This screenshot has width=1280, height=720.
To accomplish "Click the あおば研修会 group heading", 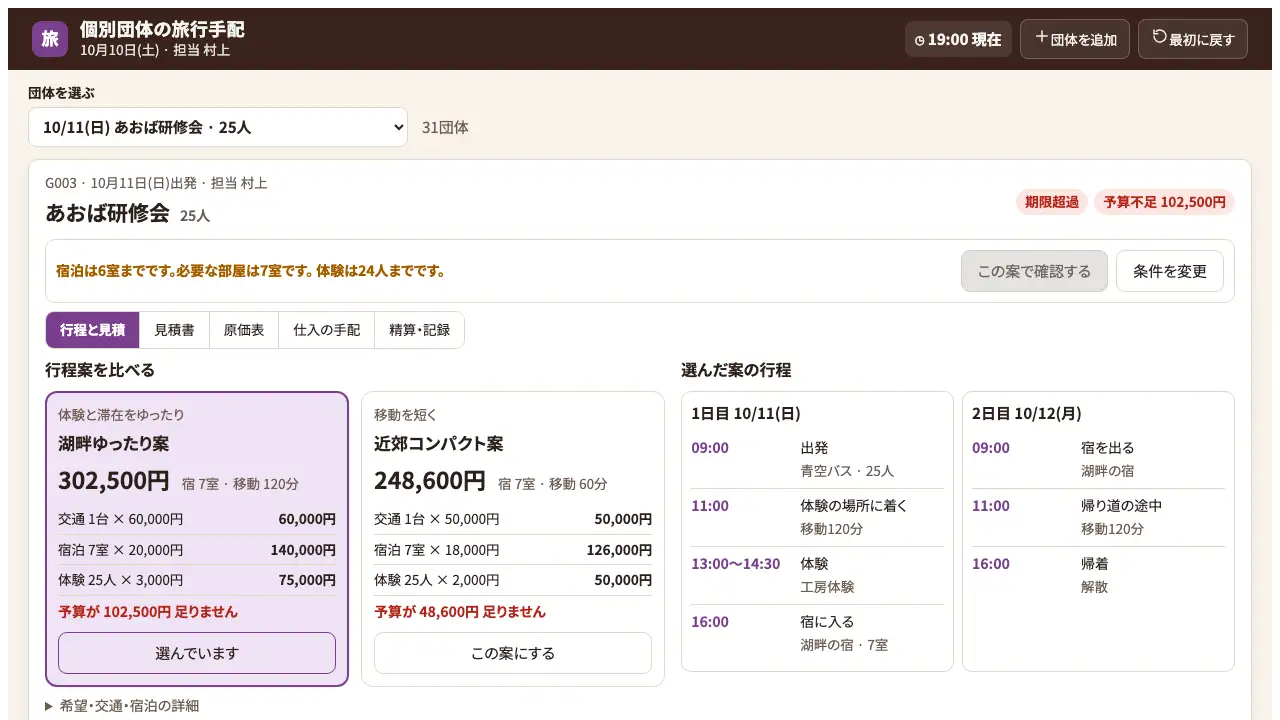I will click(107, 213).
